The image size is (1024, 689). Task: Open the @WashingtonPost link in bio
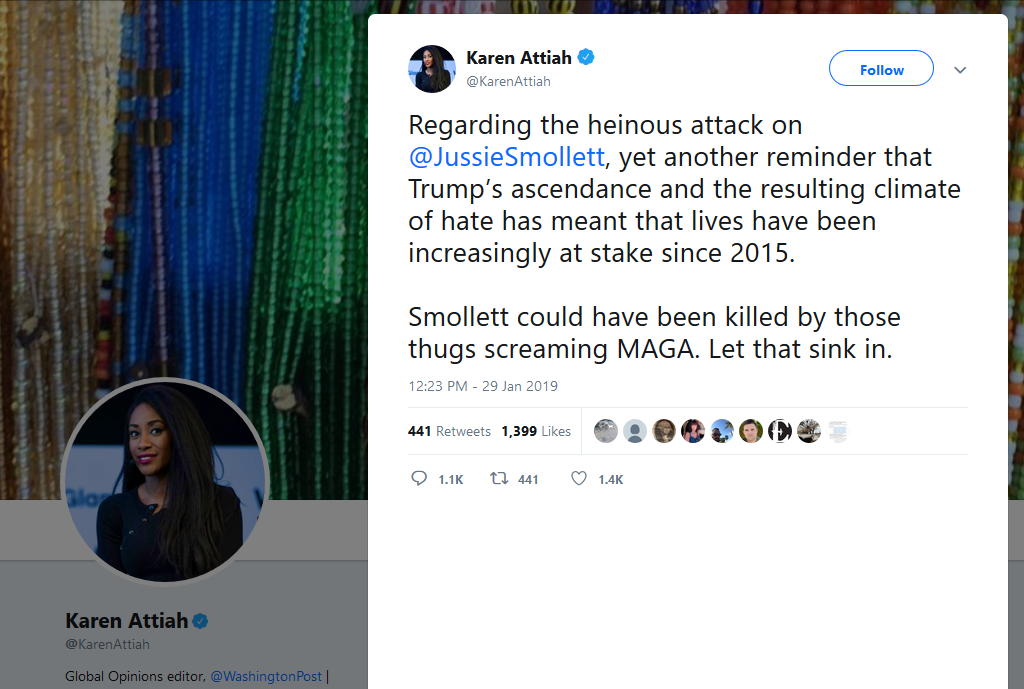(266, 676)
